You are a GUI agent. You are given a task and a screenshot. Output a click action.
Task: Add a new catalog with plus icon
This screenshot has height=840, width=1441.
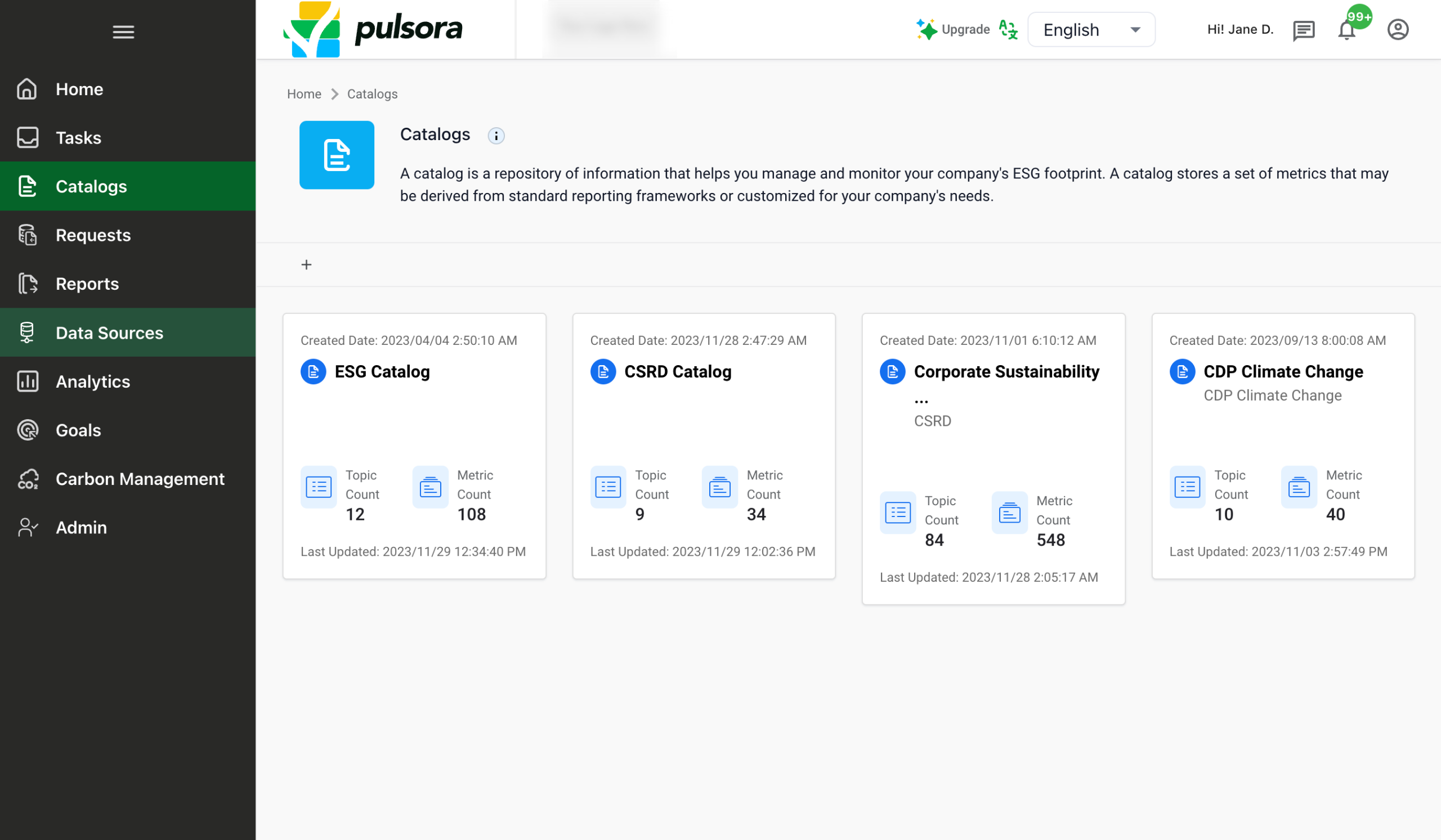coord(307,264)
